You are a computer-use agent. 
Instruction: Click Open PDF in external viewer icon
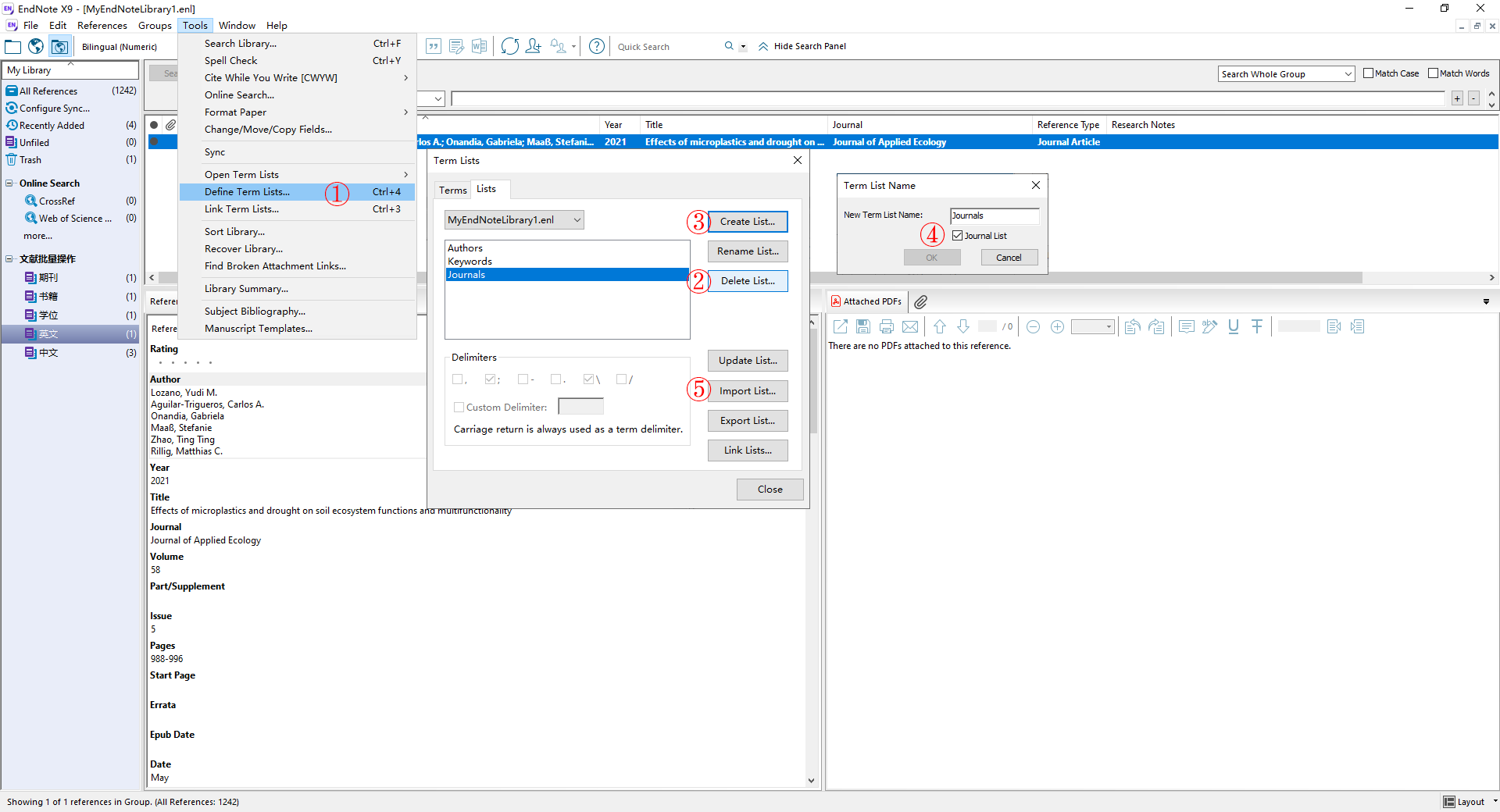pos(841,327)
